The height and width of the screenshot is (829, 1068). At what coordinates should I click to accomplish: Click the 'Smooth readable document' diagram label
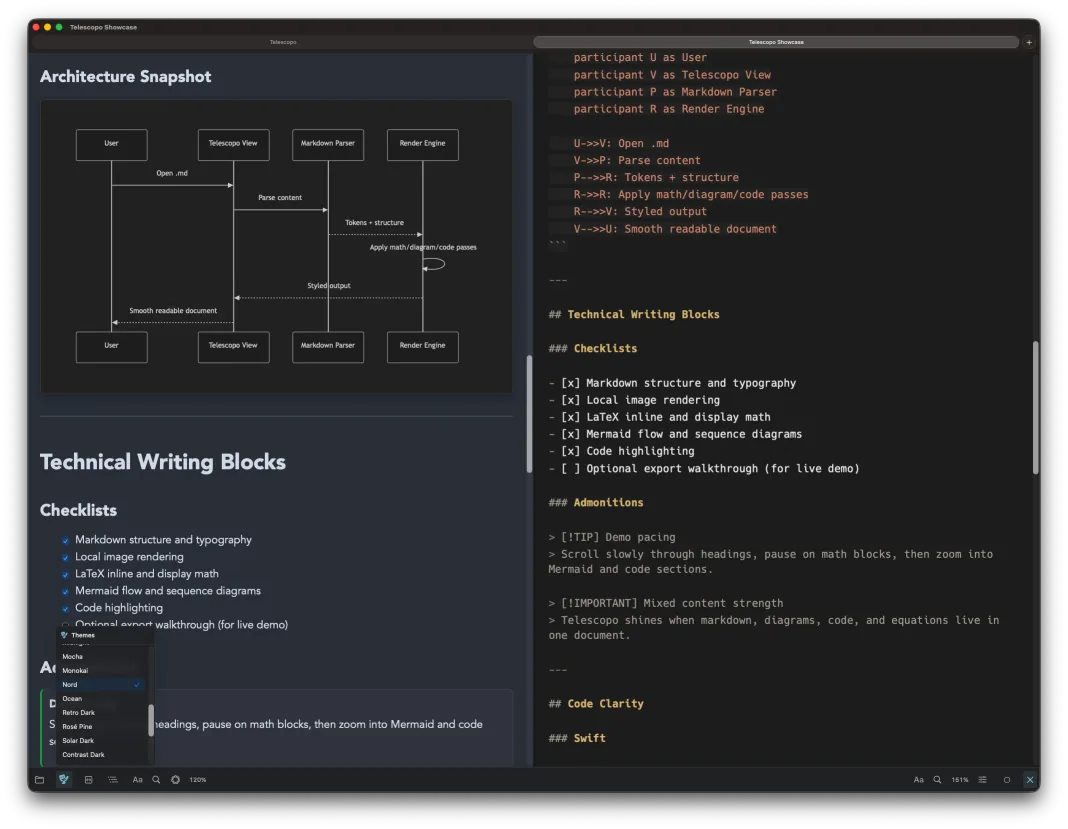[x=173, y=311]
